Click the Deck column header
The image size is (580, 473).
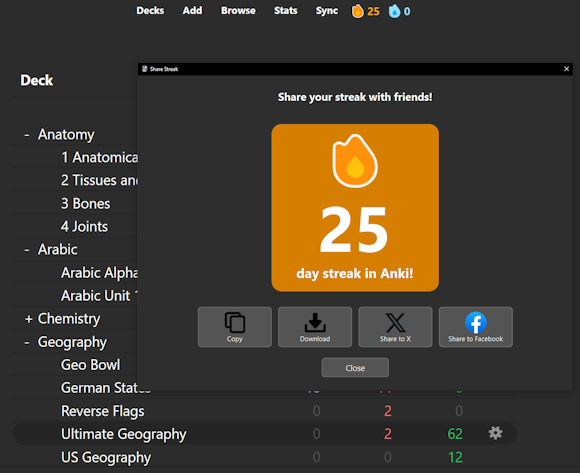(37, 80)
